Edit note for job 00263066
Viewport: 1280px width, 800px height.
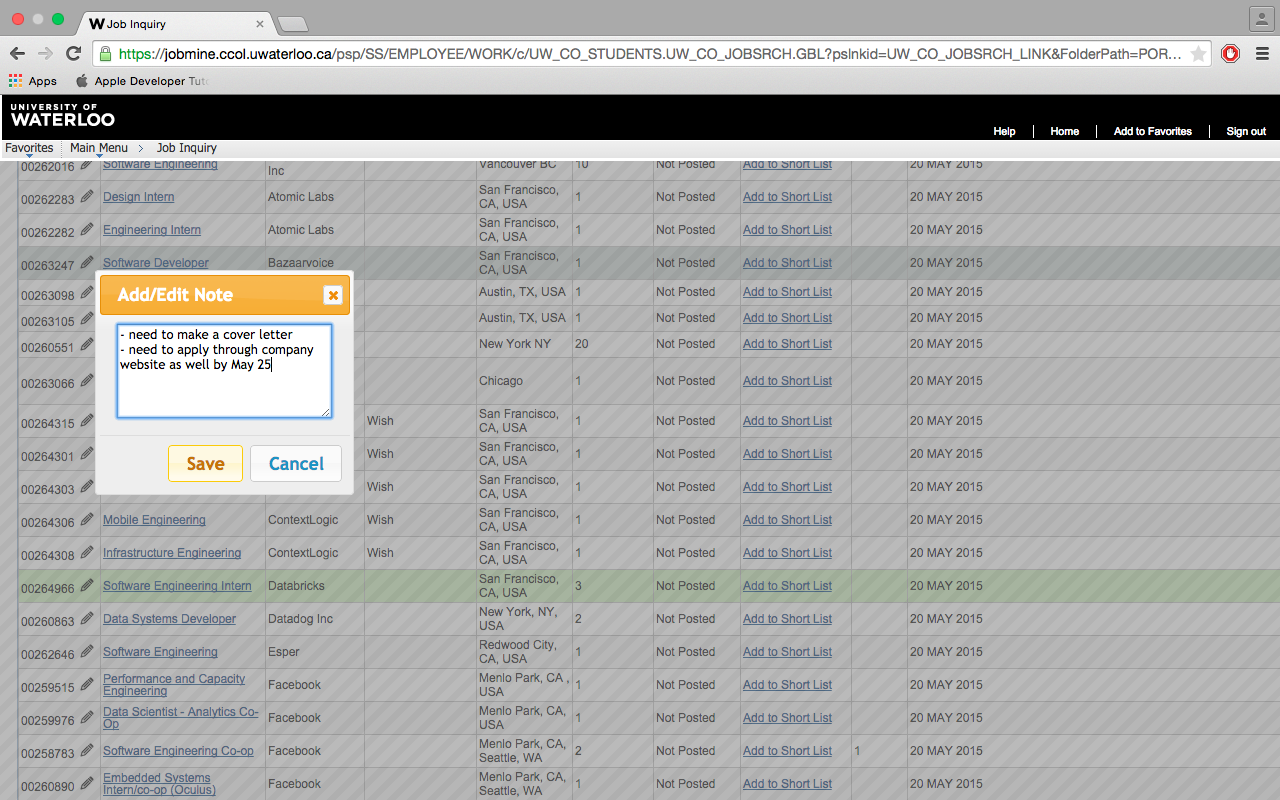(x=88, y=381)
